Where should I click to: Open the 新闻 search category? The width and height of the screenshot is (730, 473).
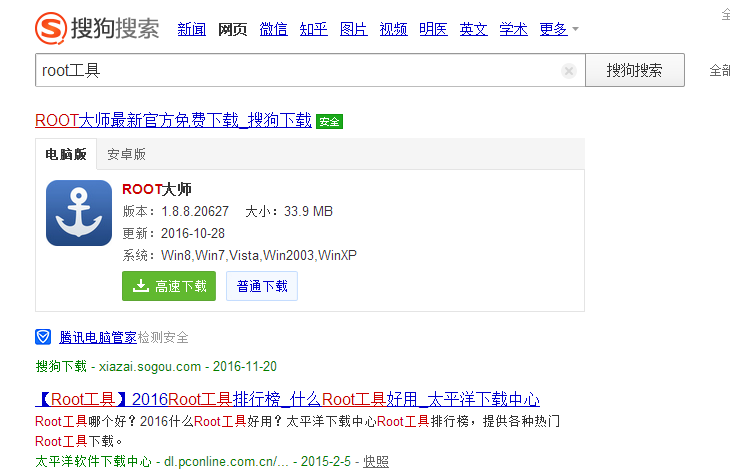pos(192,29)
